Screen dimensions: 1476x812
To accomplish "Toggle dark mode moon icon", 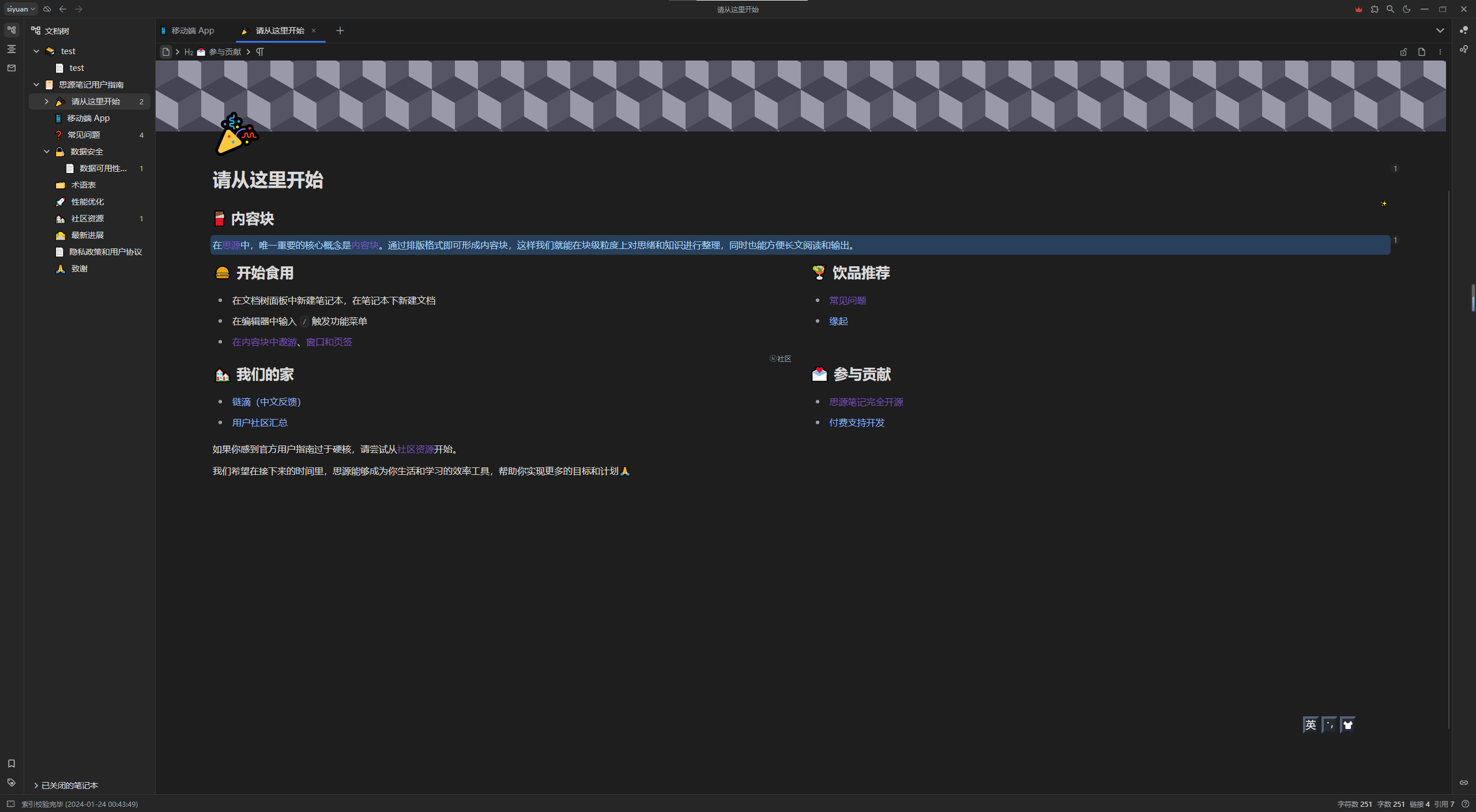I will 1407,9.
